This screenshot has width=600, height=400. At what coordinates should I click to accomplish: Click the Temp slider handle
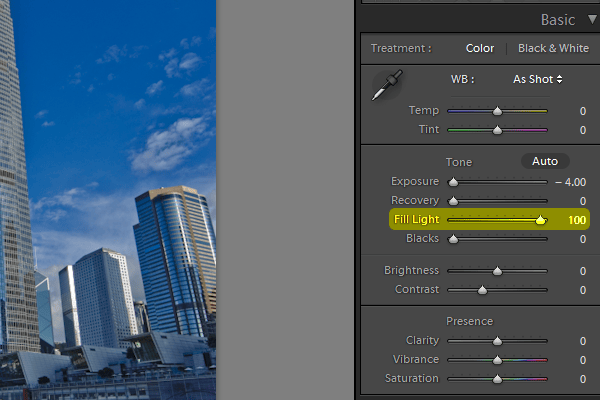click(x=497, y=111)
